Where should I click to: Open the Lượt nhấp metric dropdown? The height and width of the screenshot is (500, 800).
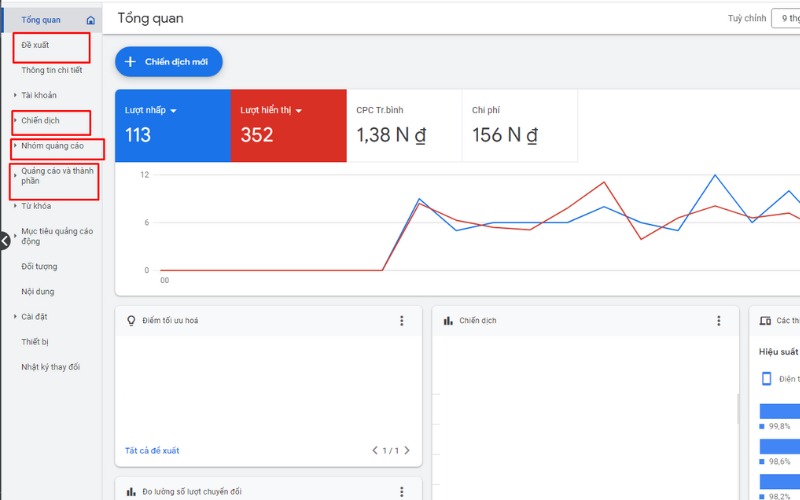coord(173,110)
